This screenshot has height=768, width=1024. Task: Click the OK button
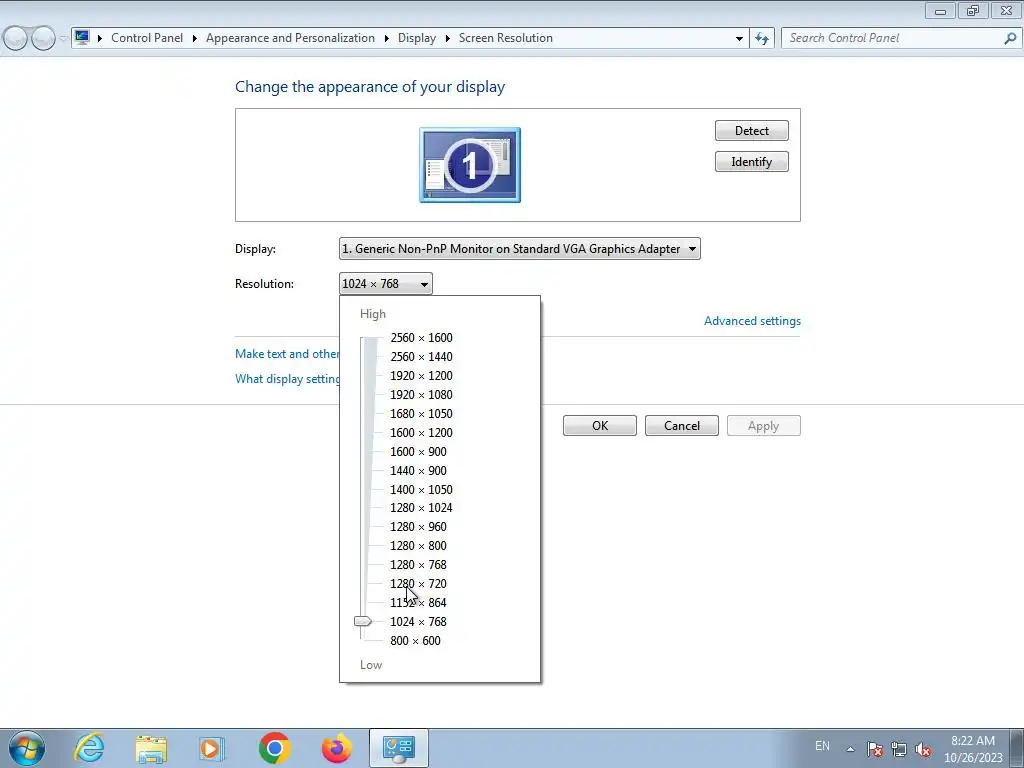click(600, 426)
